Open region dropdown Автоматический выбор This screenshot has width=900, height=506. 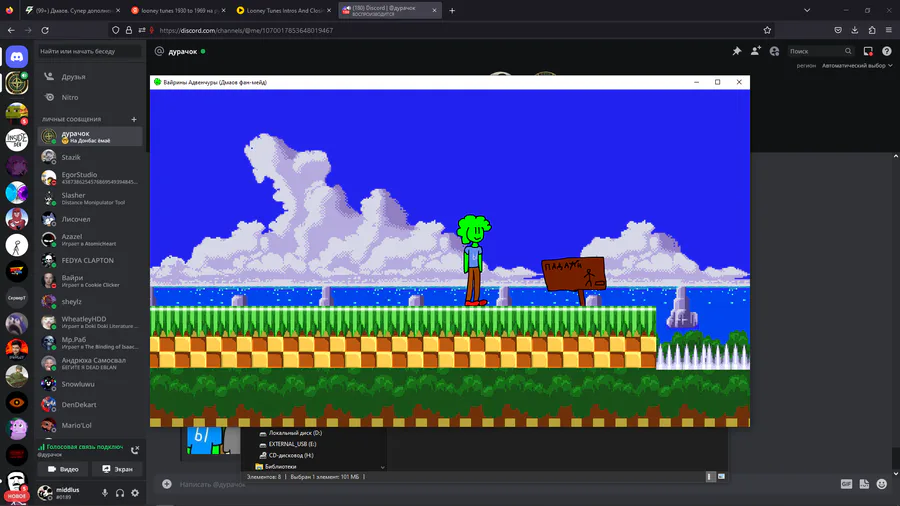(x=857, y=65)
